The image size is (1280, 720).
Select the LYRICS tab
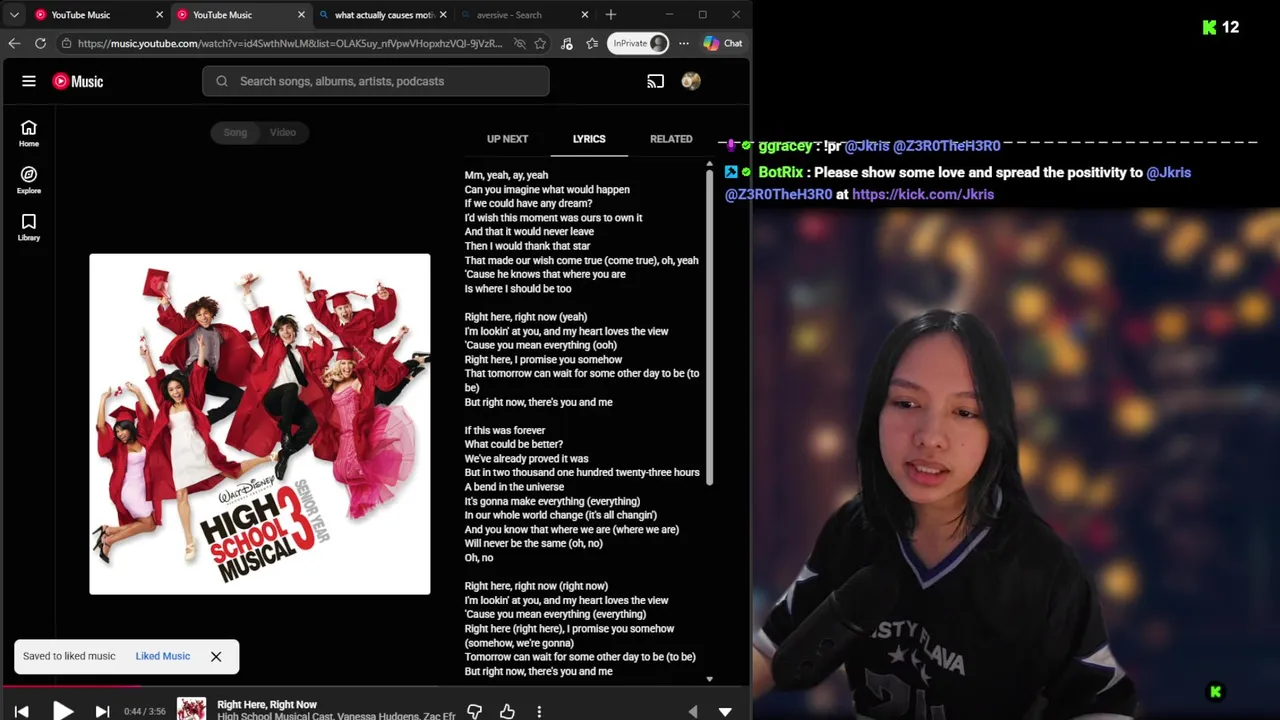(x=589, y=139)
